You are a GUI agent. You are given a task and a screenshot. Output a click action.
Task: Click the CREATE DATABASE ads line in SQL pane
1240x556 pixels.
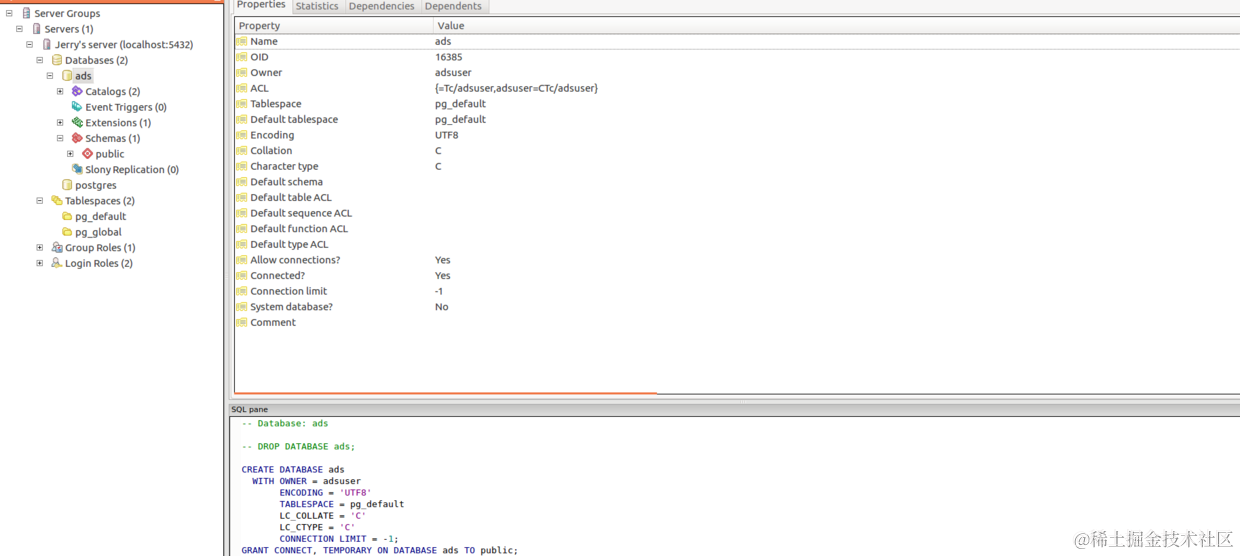293,470
